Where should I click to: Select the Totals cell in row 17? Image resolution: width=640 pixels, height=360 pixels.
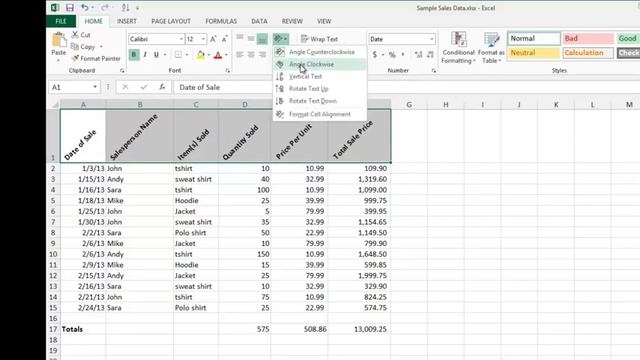coord(83,329)
